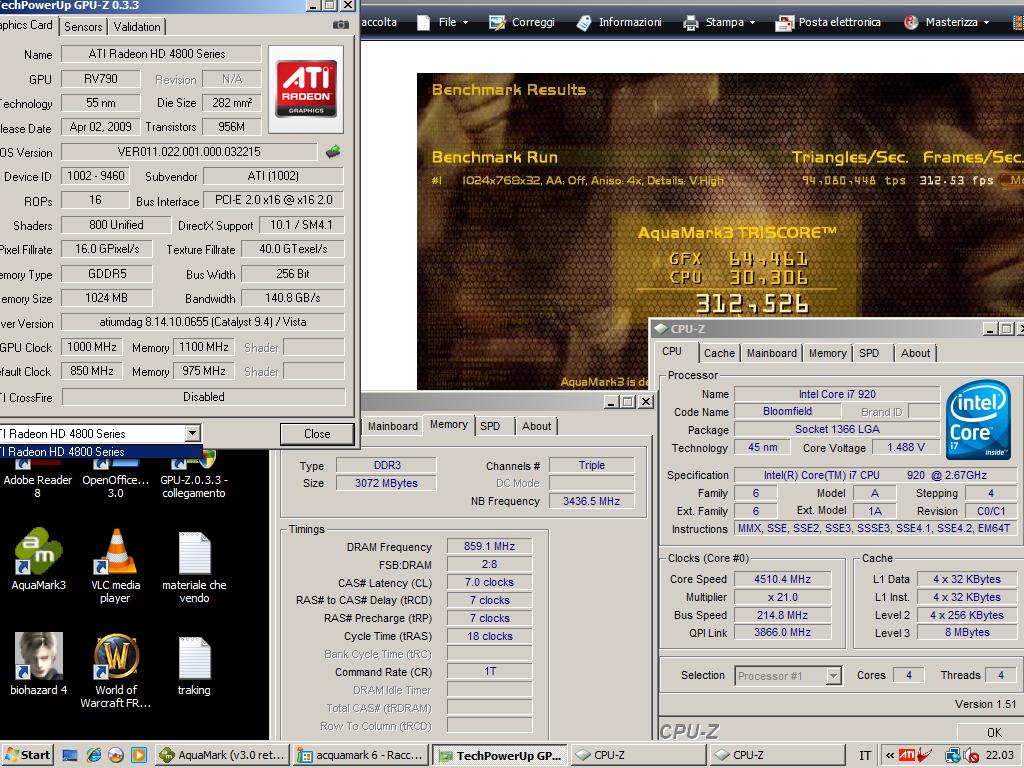Screen dimensions: 1024x768
Task: Click the ATI Radeon logo in GPU-Z
Action: click(306, 88)
